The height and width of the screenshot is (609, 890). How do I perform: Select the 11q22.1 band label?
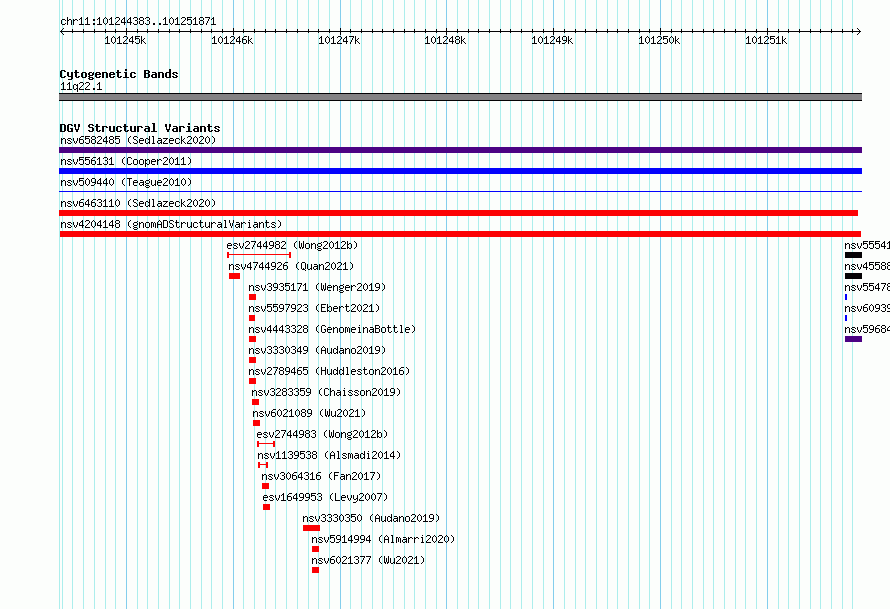pyautogui.click(x=81, y=86)
